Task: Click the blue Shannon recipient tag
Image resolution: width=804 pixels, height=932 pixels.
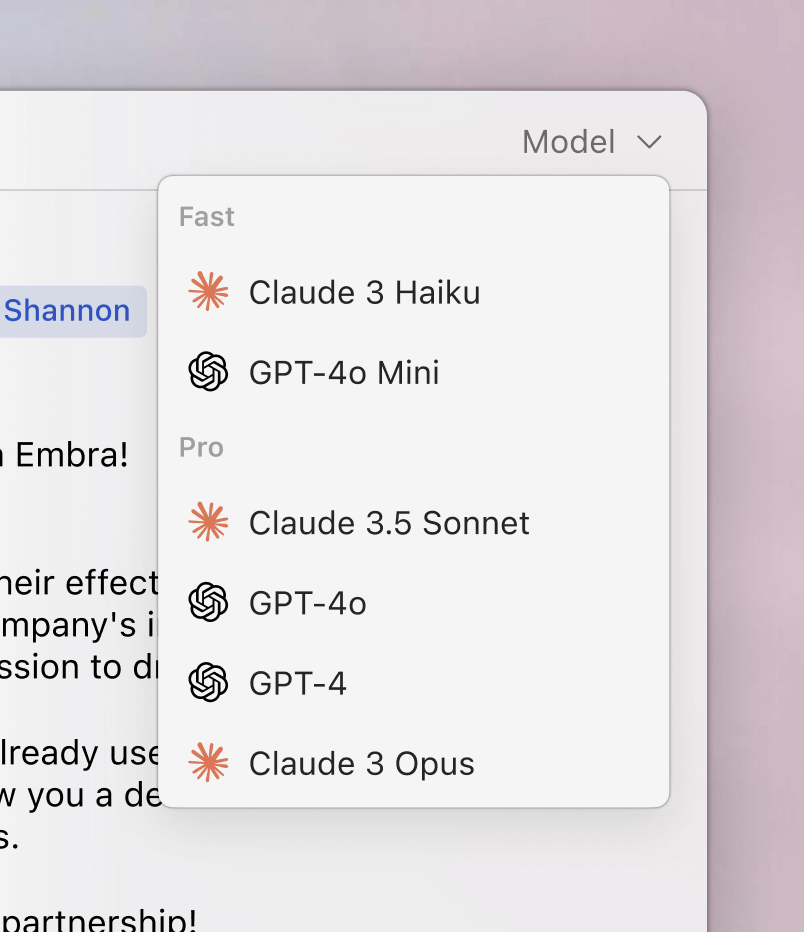Action: coord(68,311)
